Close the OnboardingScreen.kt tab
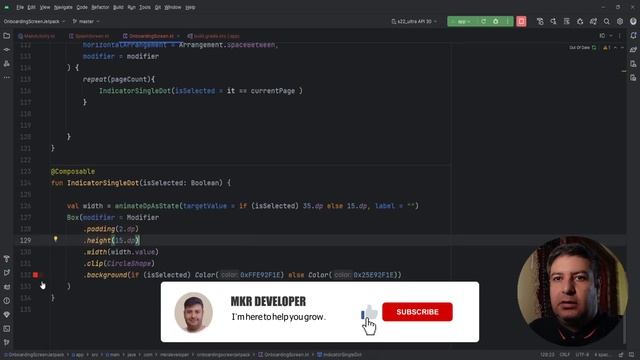Image resolution: width=640 pixels, height=360 pixels. click(178, 36)
